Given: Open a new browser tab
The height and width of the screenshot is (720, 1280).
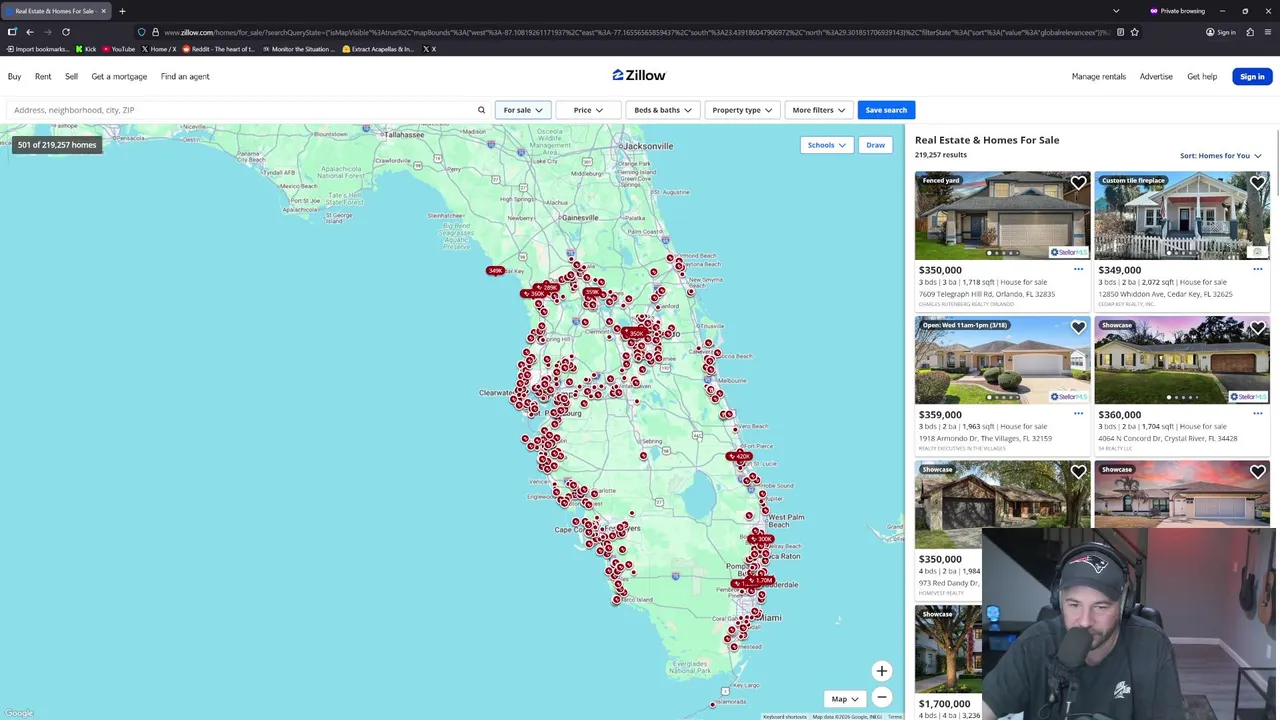Looking at the screenshot, I should 122,11.
